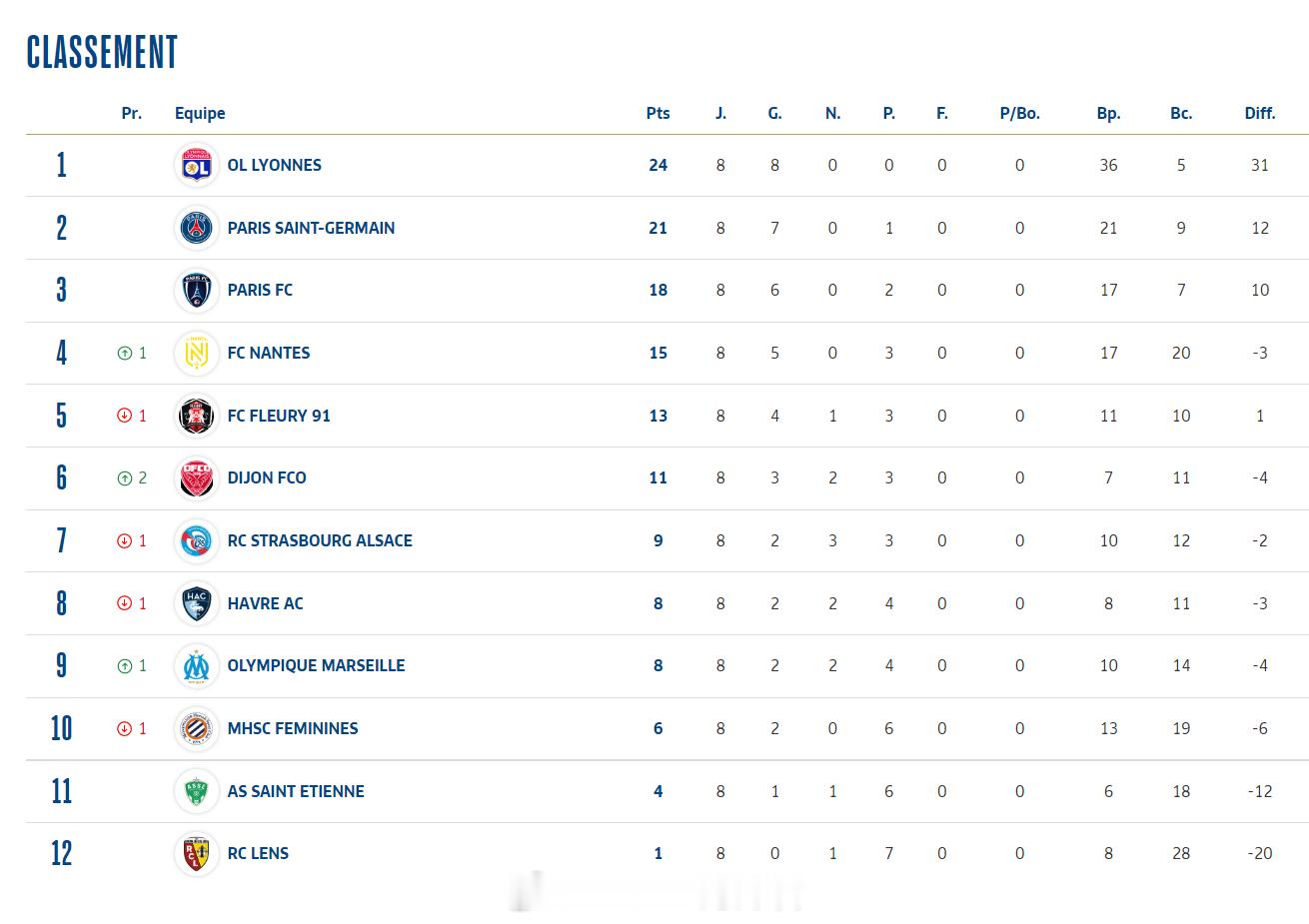
Task: Click the RC Lens crest icon
Action: coord(197,854)
